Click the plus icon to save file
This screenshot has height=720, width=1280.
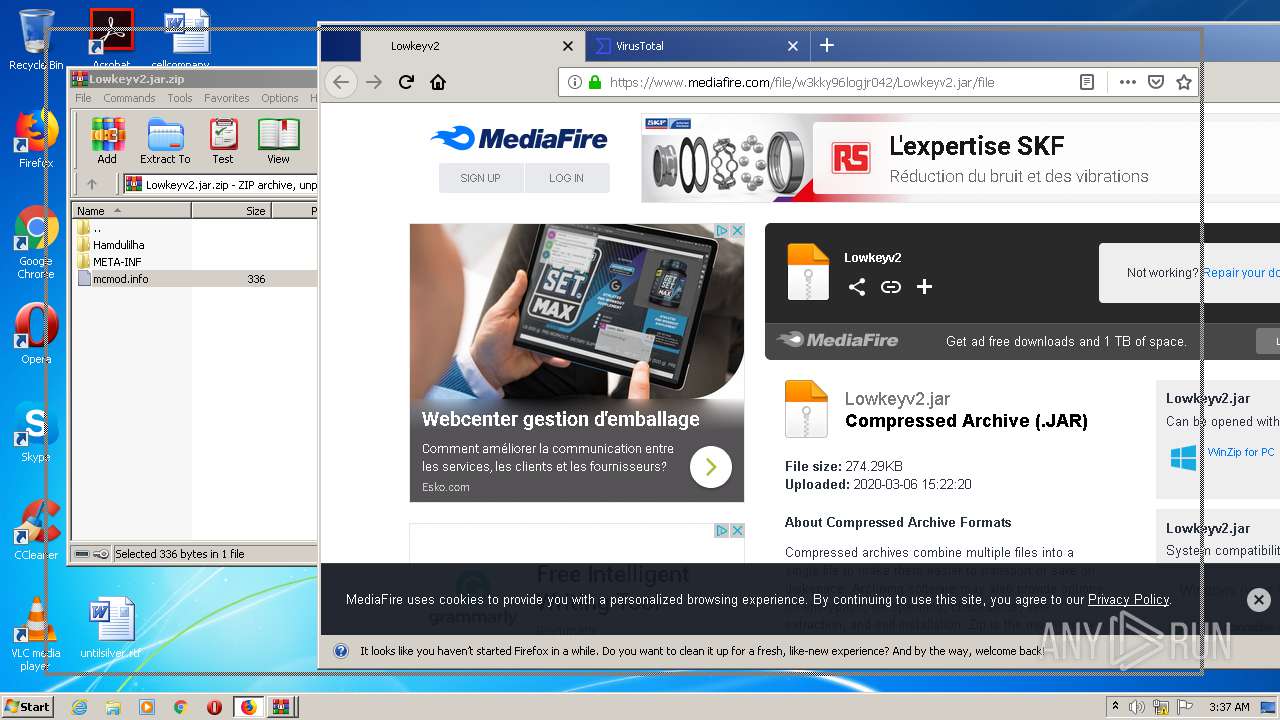(925, 287)
